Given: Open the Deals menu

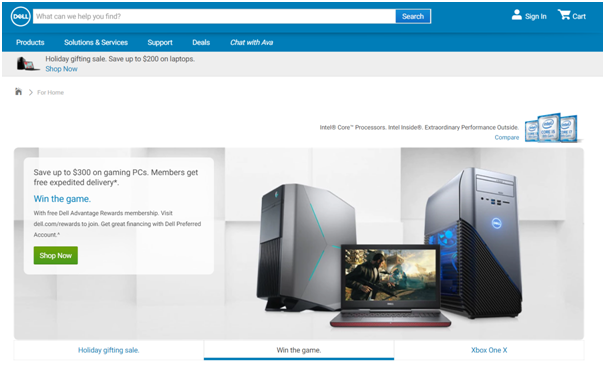Looking at the screenshot, I should coord(201,42).
